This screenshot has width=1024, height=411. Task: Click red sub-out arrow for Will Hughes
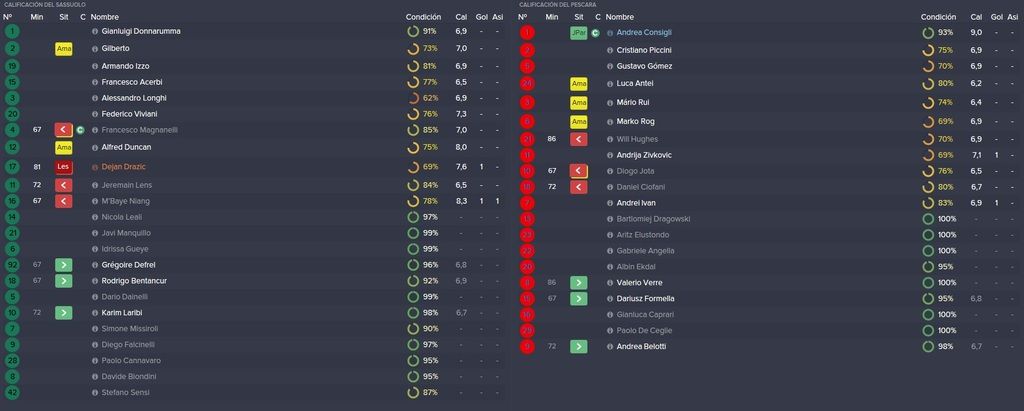click(579, 139)
